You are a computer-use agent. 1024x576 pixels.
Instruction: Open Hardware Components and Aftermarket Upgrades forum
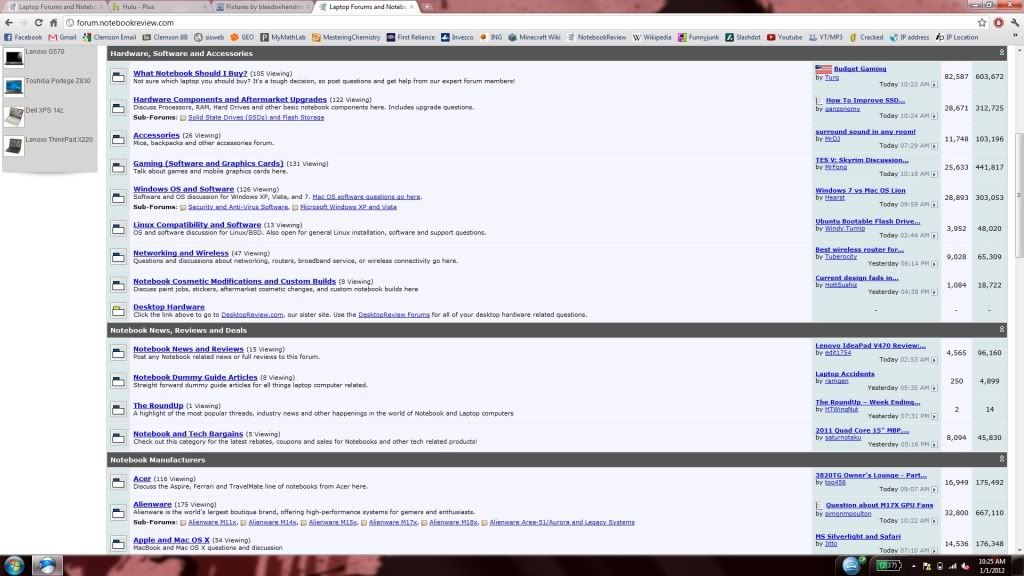230,99
